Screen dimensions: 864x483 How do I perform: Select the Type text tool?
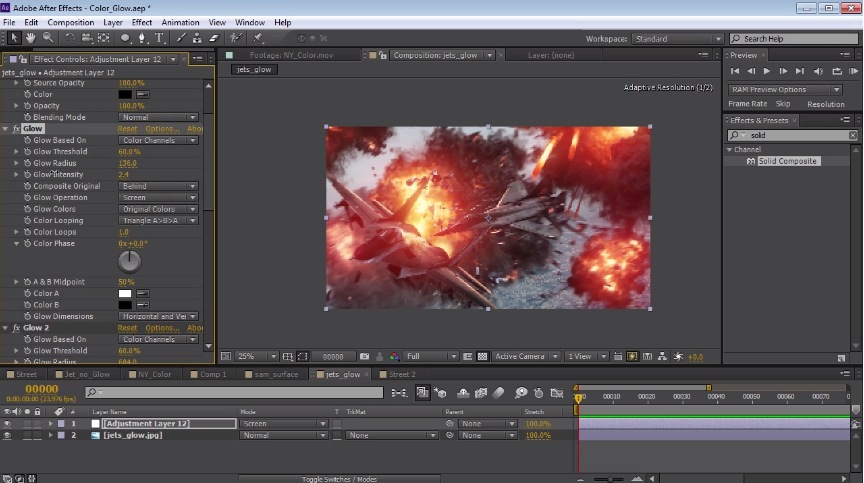point(160,38)
